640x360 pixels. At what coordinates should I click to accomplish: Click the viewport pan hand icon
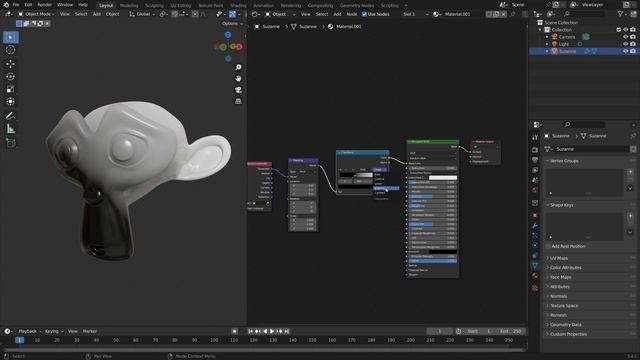[238, 78]
